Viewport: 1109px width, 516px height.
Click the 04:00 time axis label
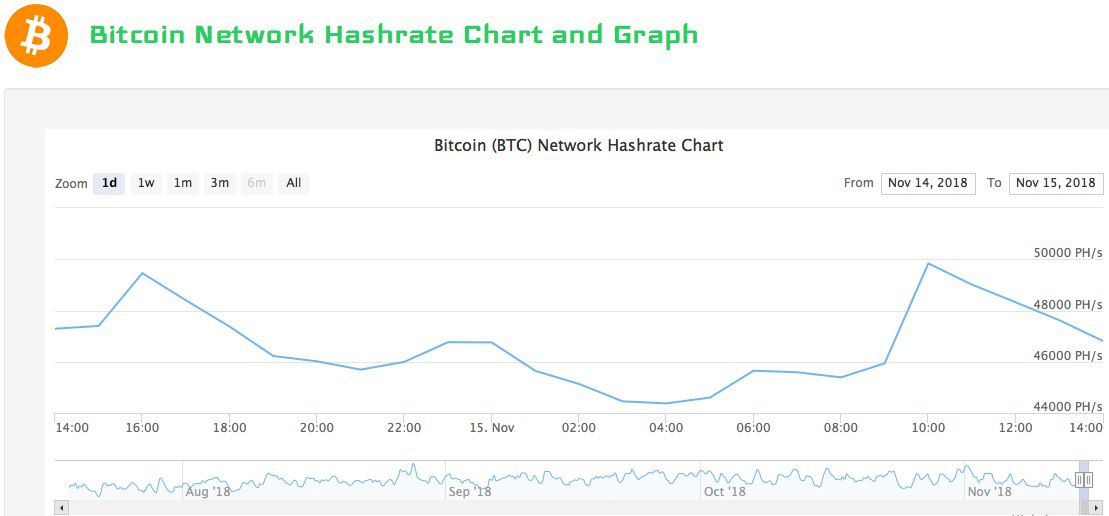tap(666, 428)
